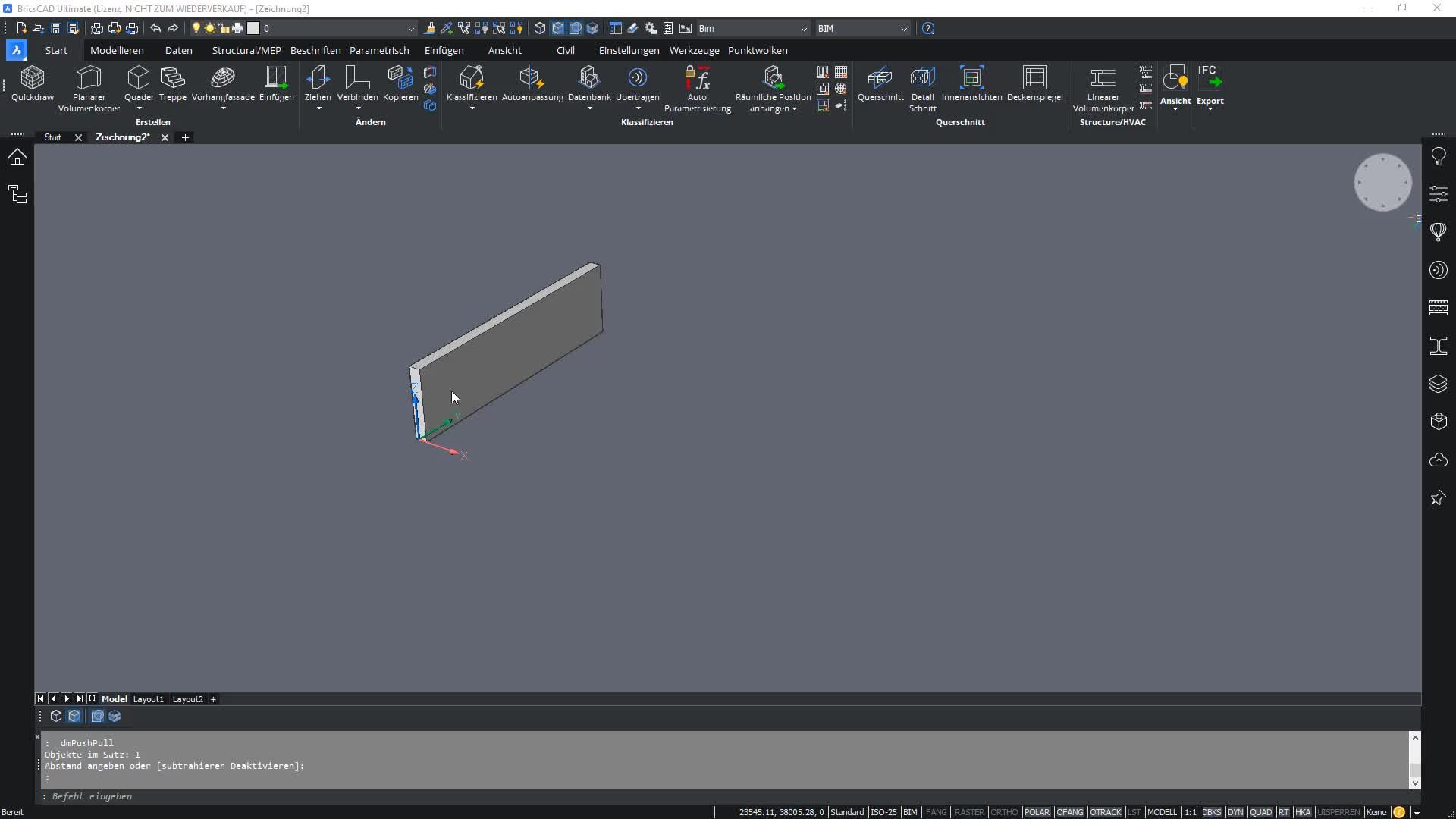Image resolution: width=1456 pixels, height=819 pixels.
Task: Select the Innenansichten tool
Action: 971,83
